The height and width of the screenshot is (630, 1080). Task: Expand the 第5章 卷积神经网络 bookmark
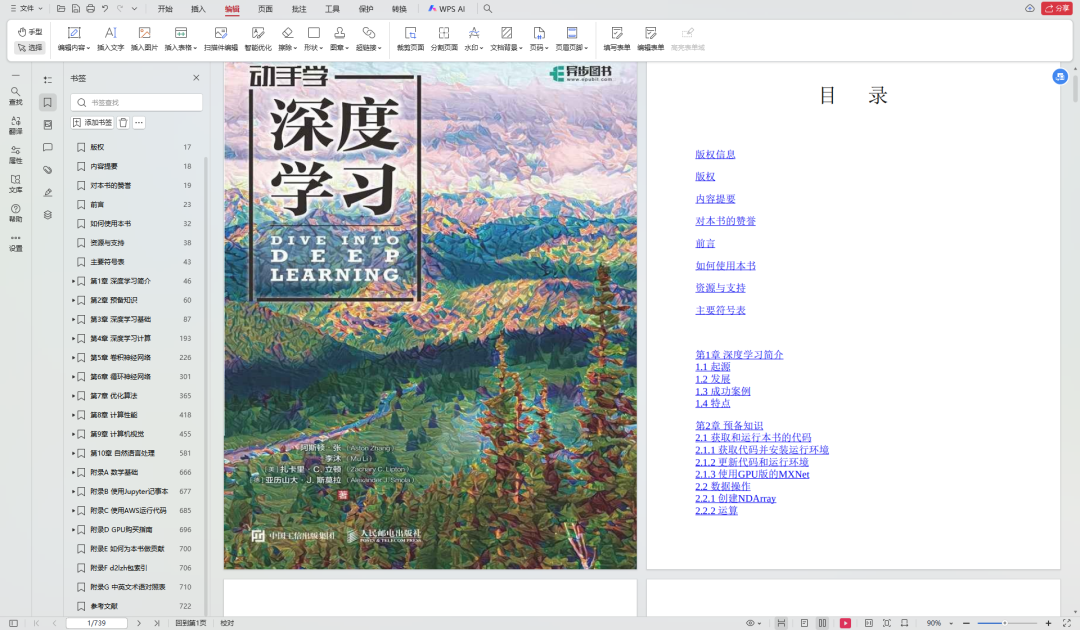pyautogui.click(x=74, y=357)
